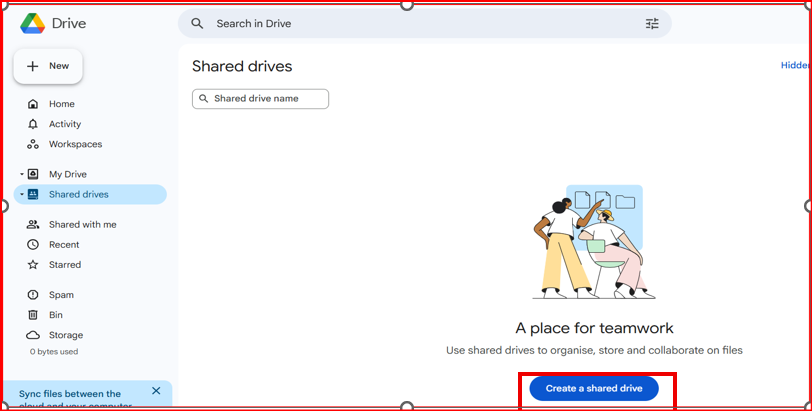
Task: Open Shared with me section
Action: click(82, 225)
